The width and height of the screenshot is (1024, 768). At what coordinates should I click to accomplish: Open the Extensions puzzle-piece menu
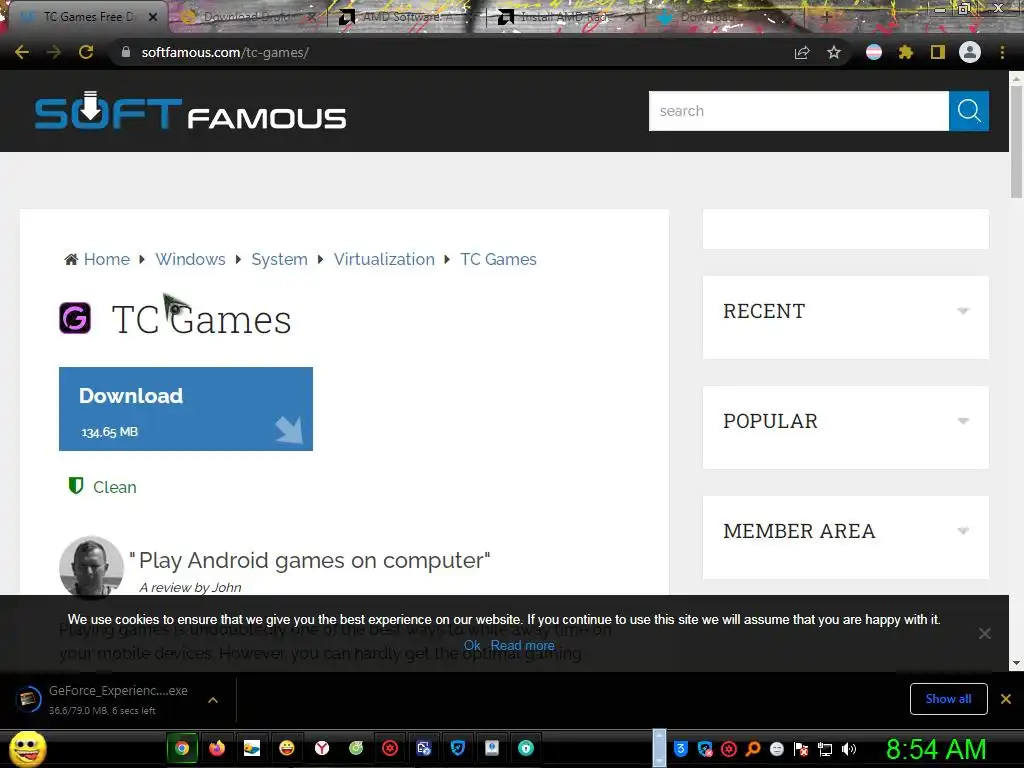(x=905, y=52)
